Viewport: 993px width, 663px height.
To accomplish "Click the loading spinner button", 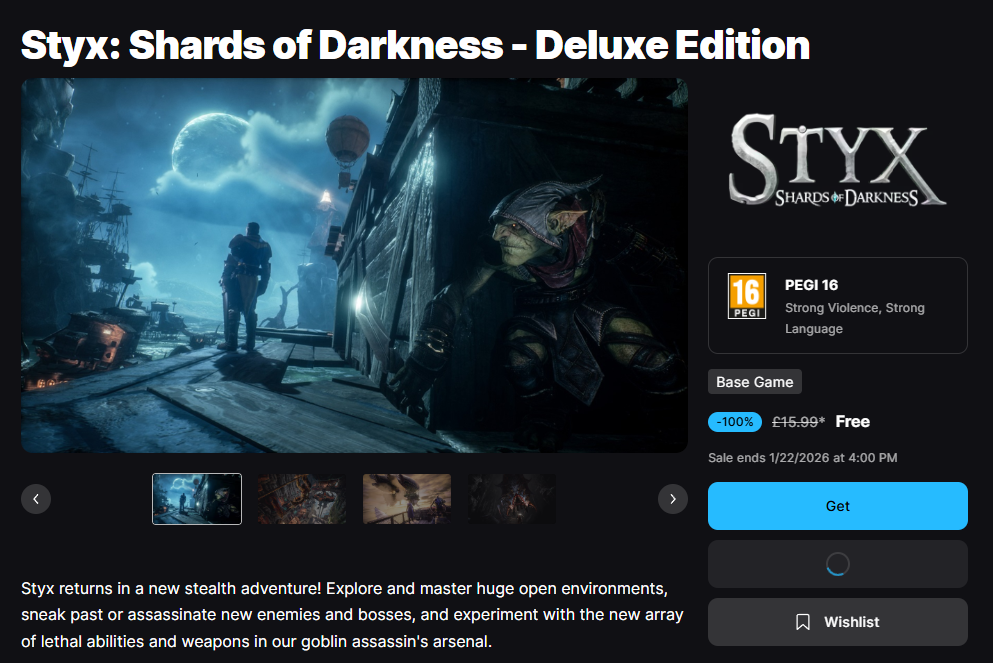I will tap(837, 564).
